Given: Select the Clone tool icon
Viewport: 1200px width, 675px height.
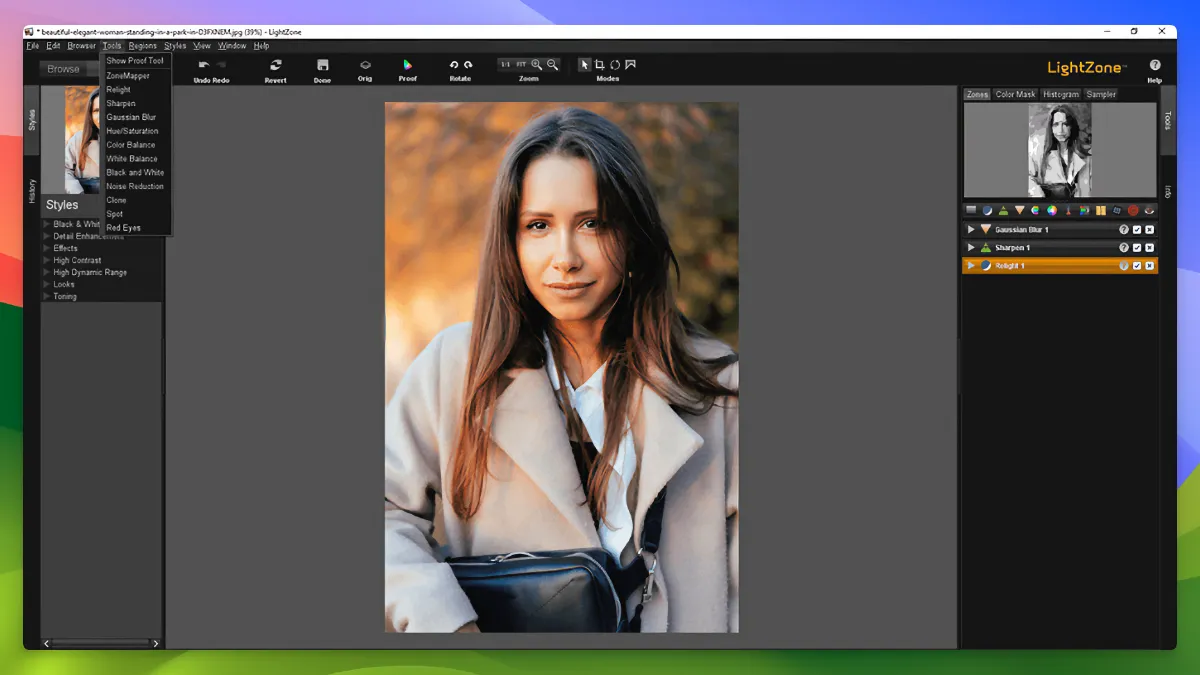Looking at the screenshot, I should tap(1116, 210).
